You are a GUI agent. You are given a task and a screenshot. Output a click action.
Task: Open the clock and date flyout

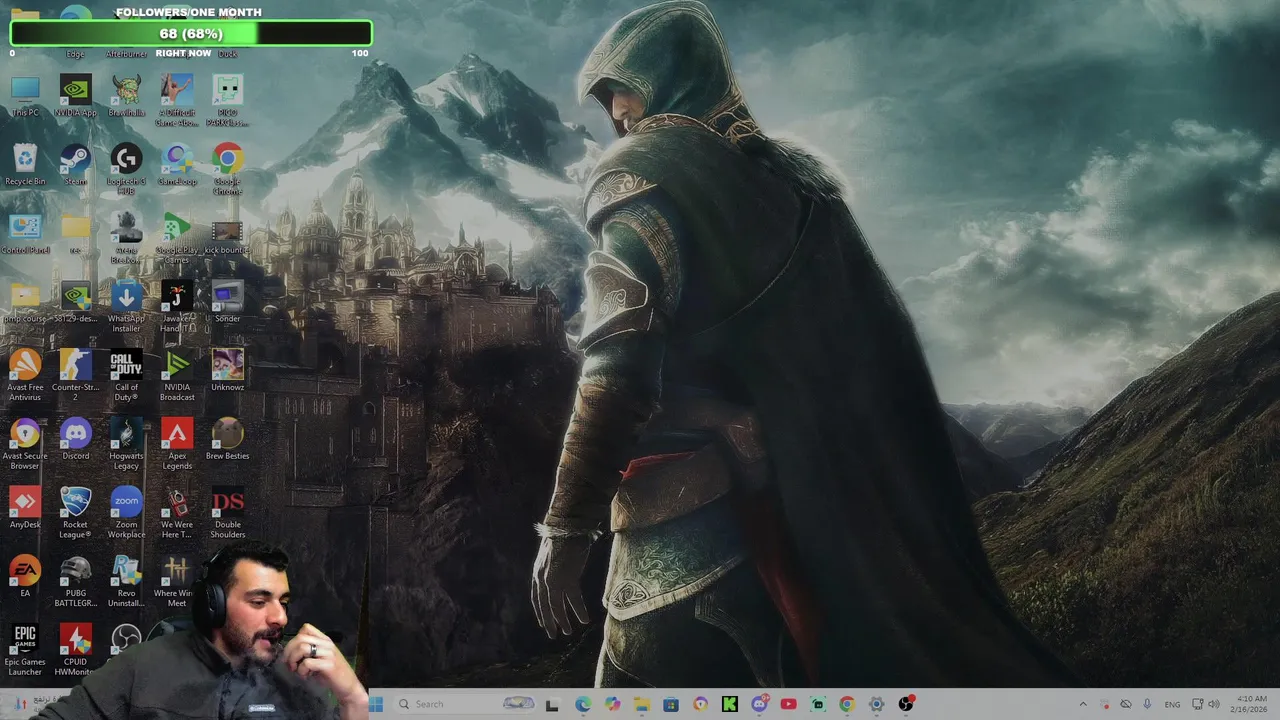(1251, 704)
